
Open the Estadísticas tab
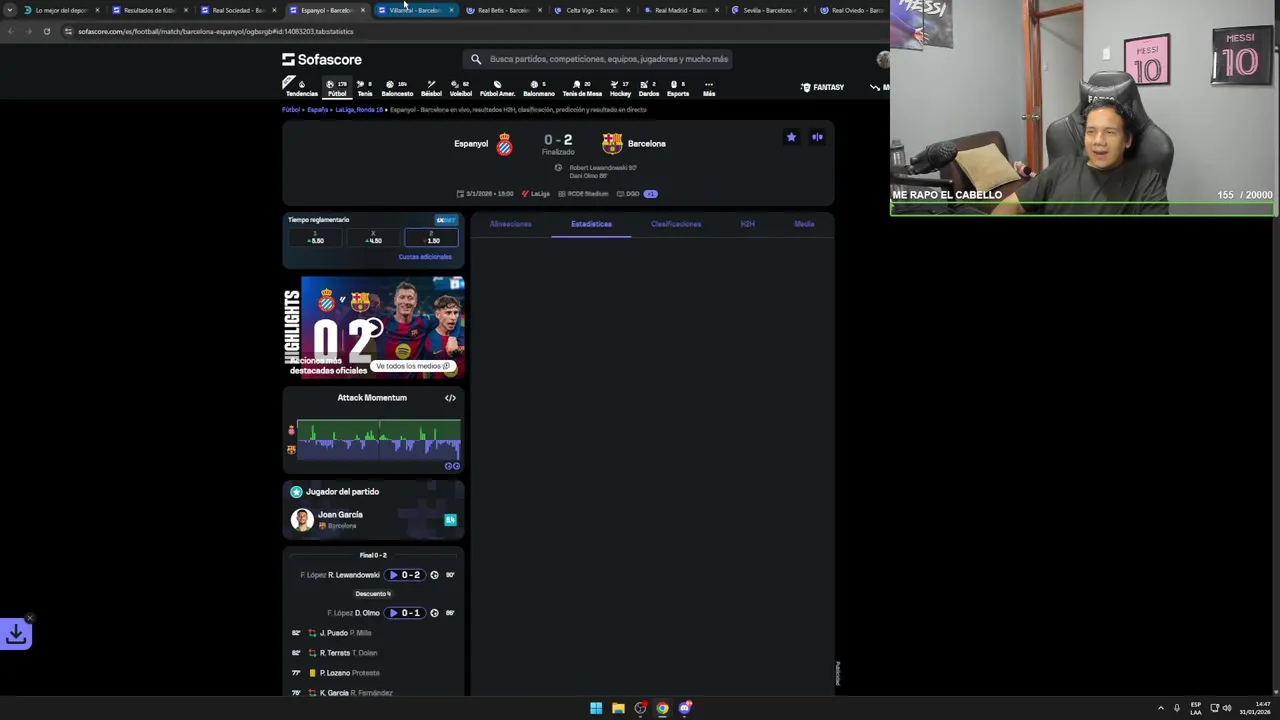pyautogui.click(x=591, y=224)
